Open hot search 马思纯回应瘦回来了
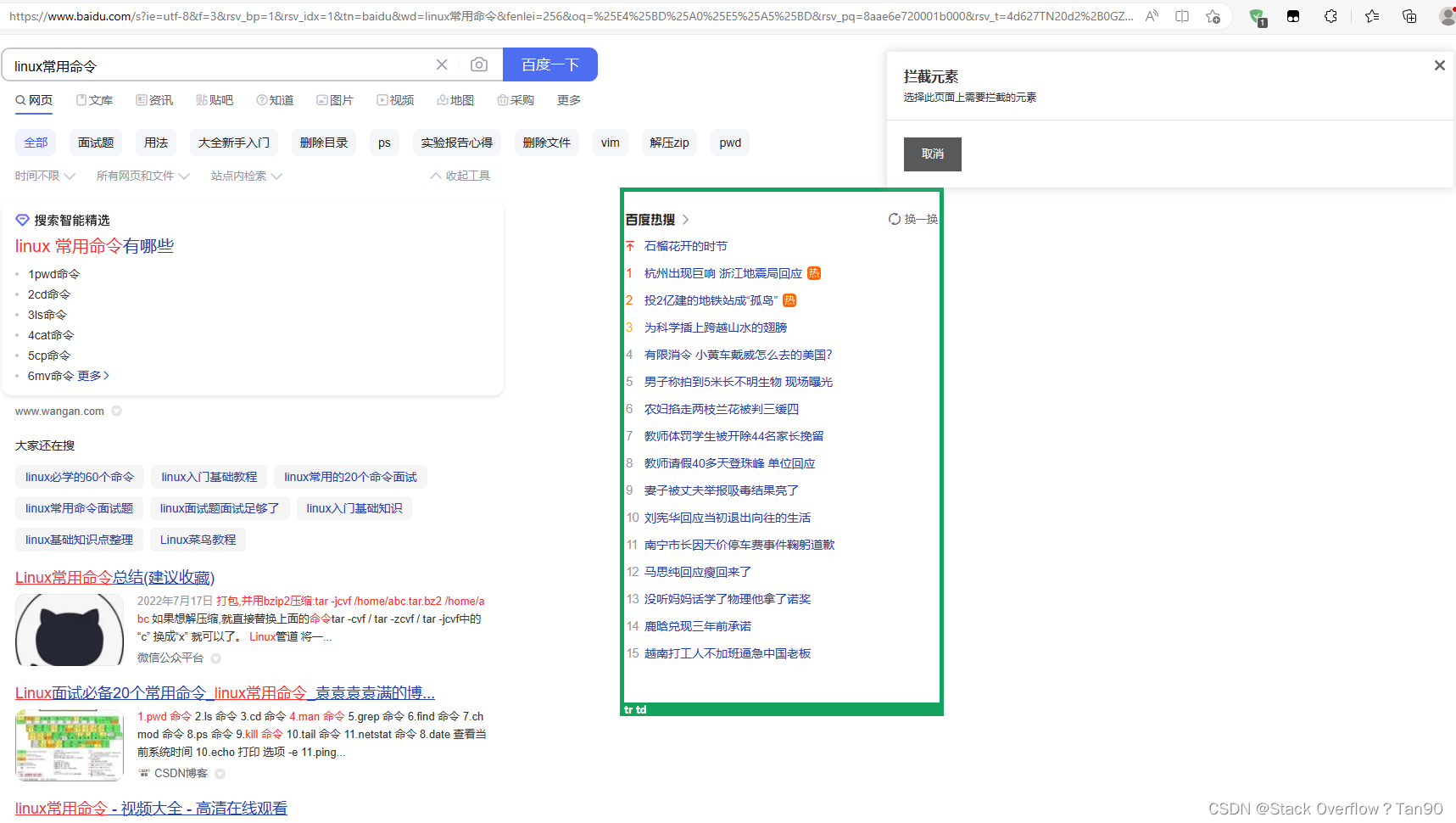This screenshot has width=1456, height=823. (697, 572)
